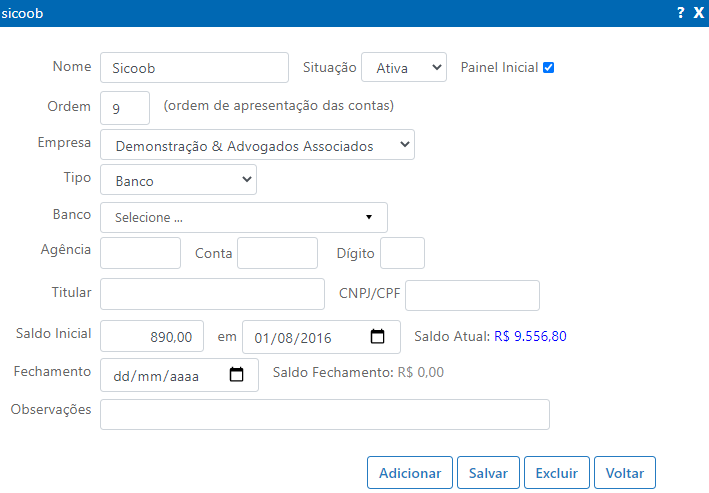This screenshot has height=493, width=709.
Task: Focus the Nome field containing Sicoob
Action: pyautogui.click(x=194, y=67)
